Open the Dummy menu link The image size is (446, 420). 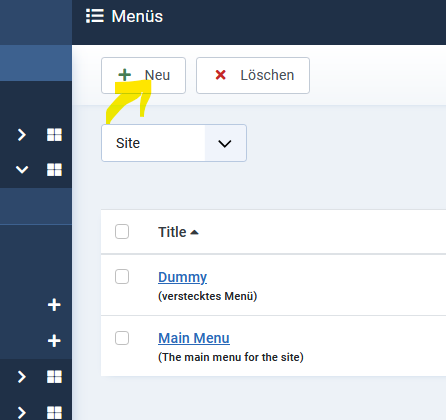[x=182, y=277]
